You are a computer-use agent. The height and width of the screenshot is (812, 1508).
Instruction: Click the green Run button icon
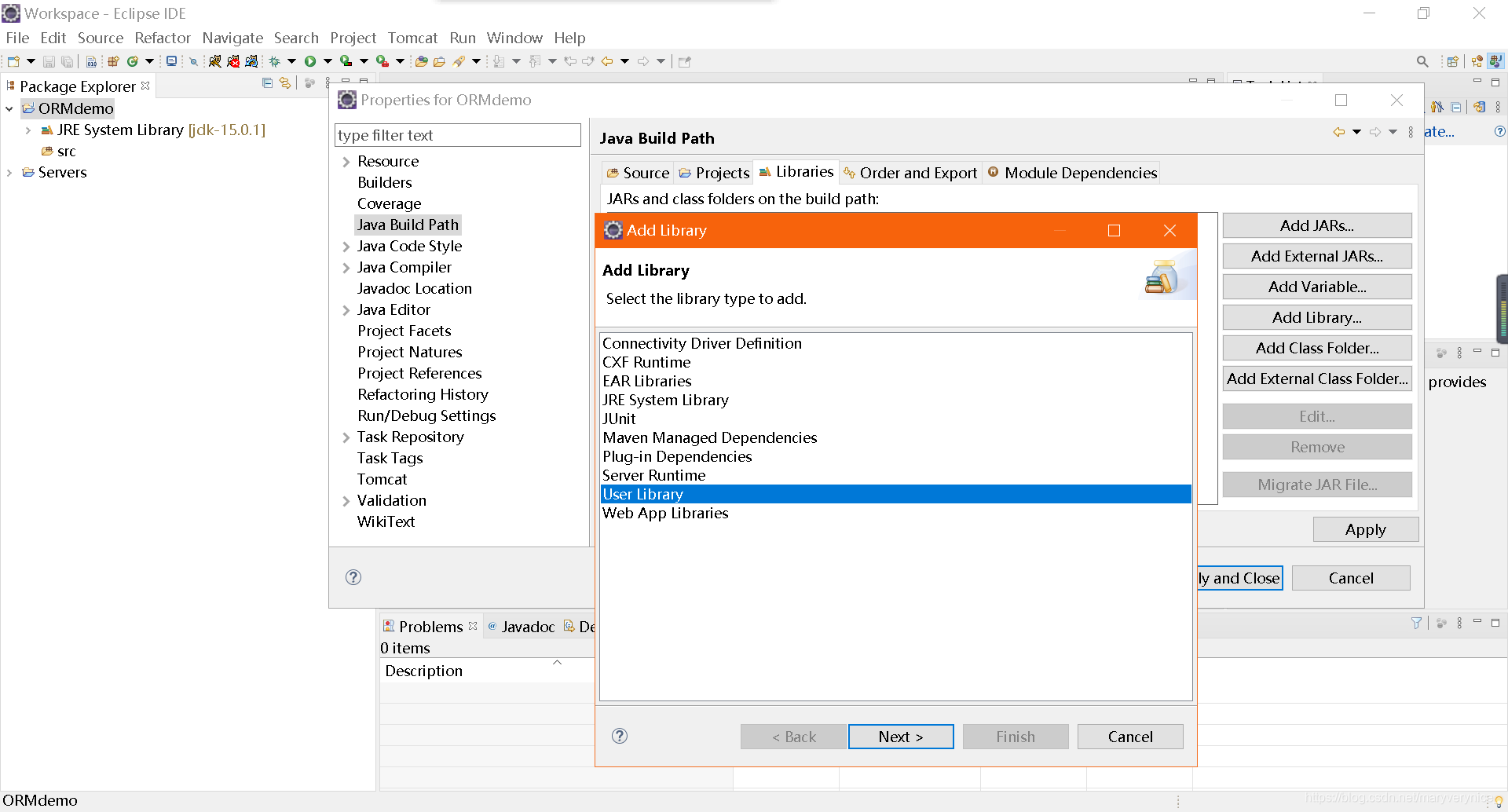pos(310,61)
